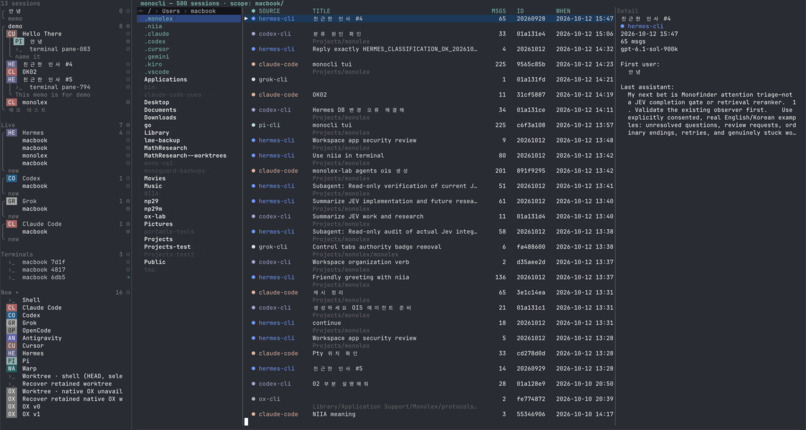Click the CL badge beside Claude Code under New
The width and height of the screenshot is (806, 430).
[x=11, y=308]
